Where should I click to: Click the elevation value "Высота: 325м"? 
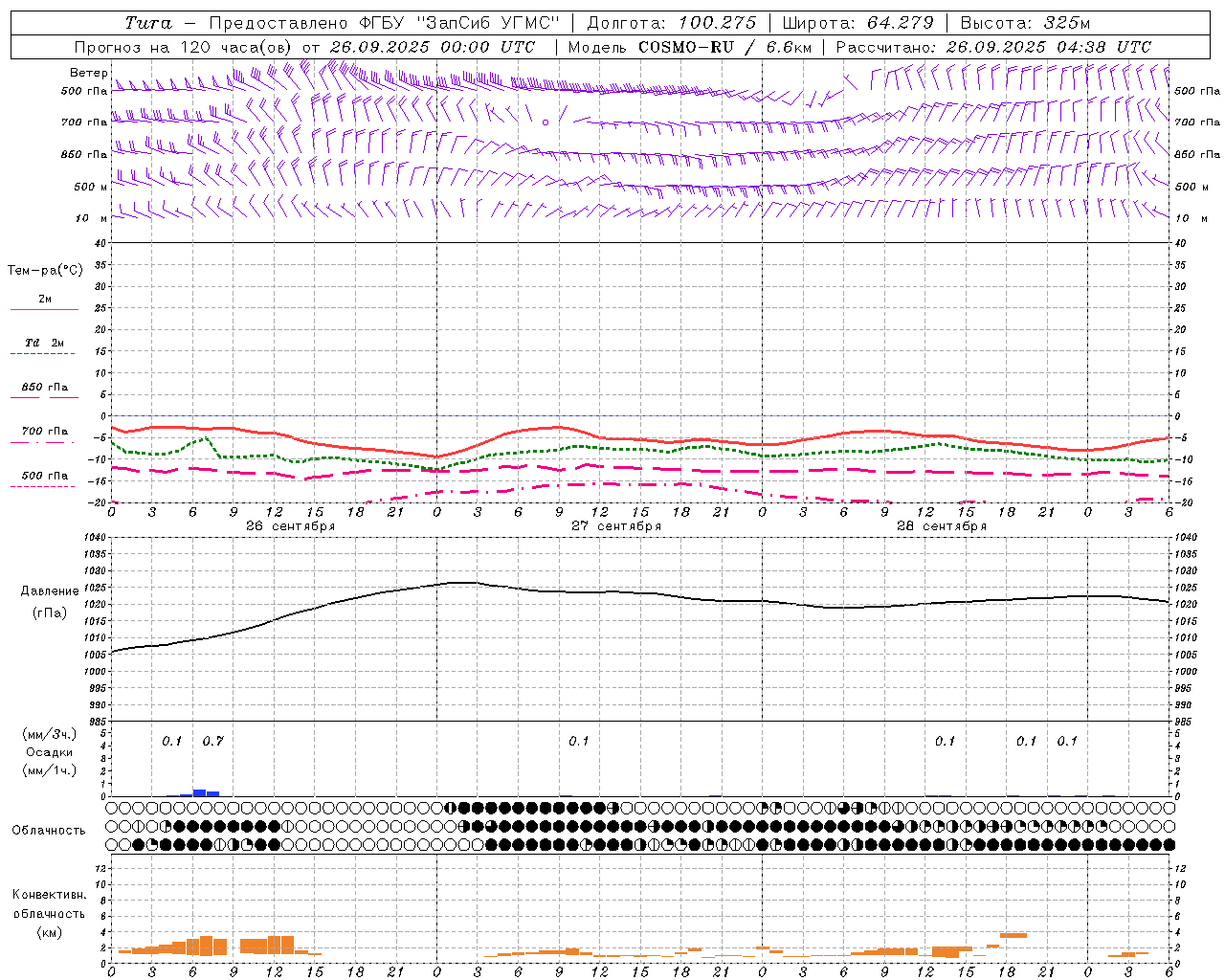coord(1025,23)
